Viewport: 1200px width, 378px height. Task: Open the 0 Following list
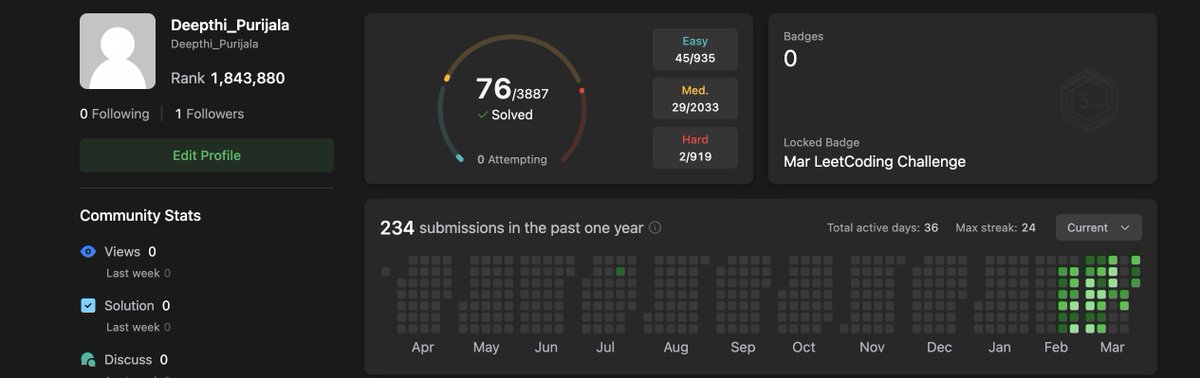[x=115, y=114]
